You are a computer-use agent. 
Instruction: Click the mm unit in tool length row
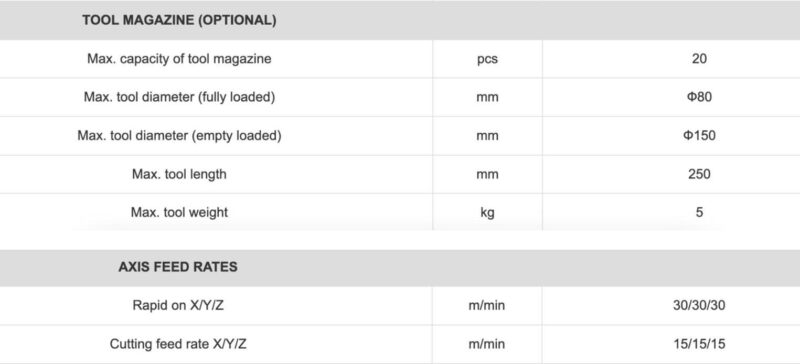[x=487, y=174]
